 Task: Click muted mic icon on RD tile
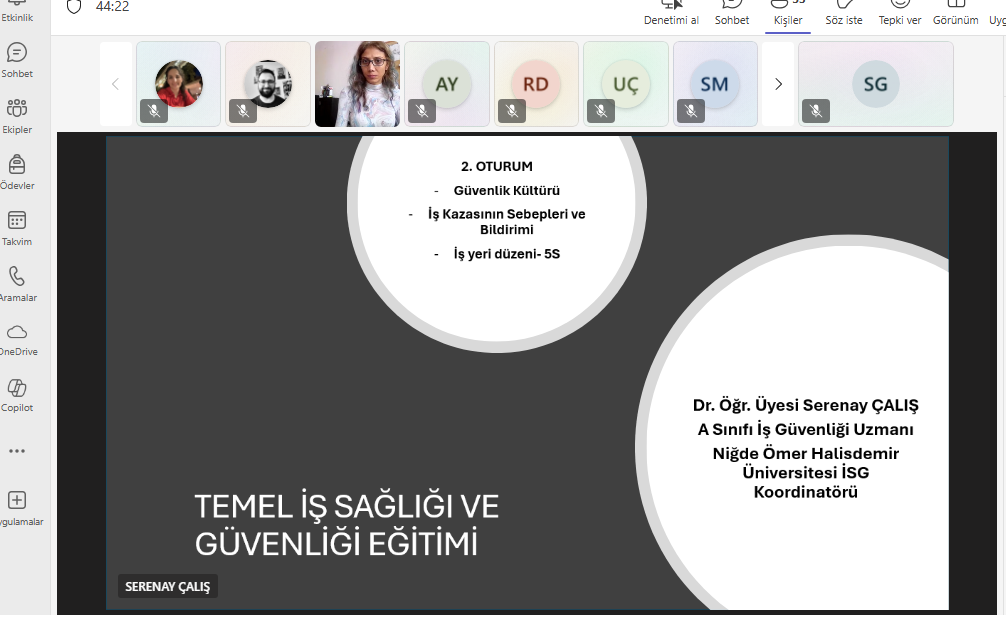pos(512,111)
